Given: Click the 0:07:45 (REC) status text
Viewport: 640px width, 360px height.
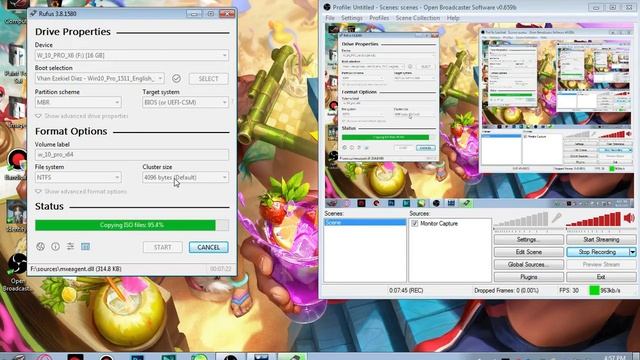Looking at the screenshot, I should pos(406,291).
